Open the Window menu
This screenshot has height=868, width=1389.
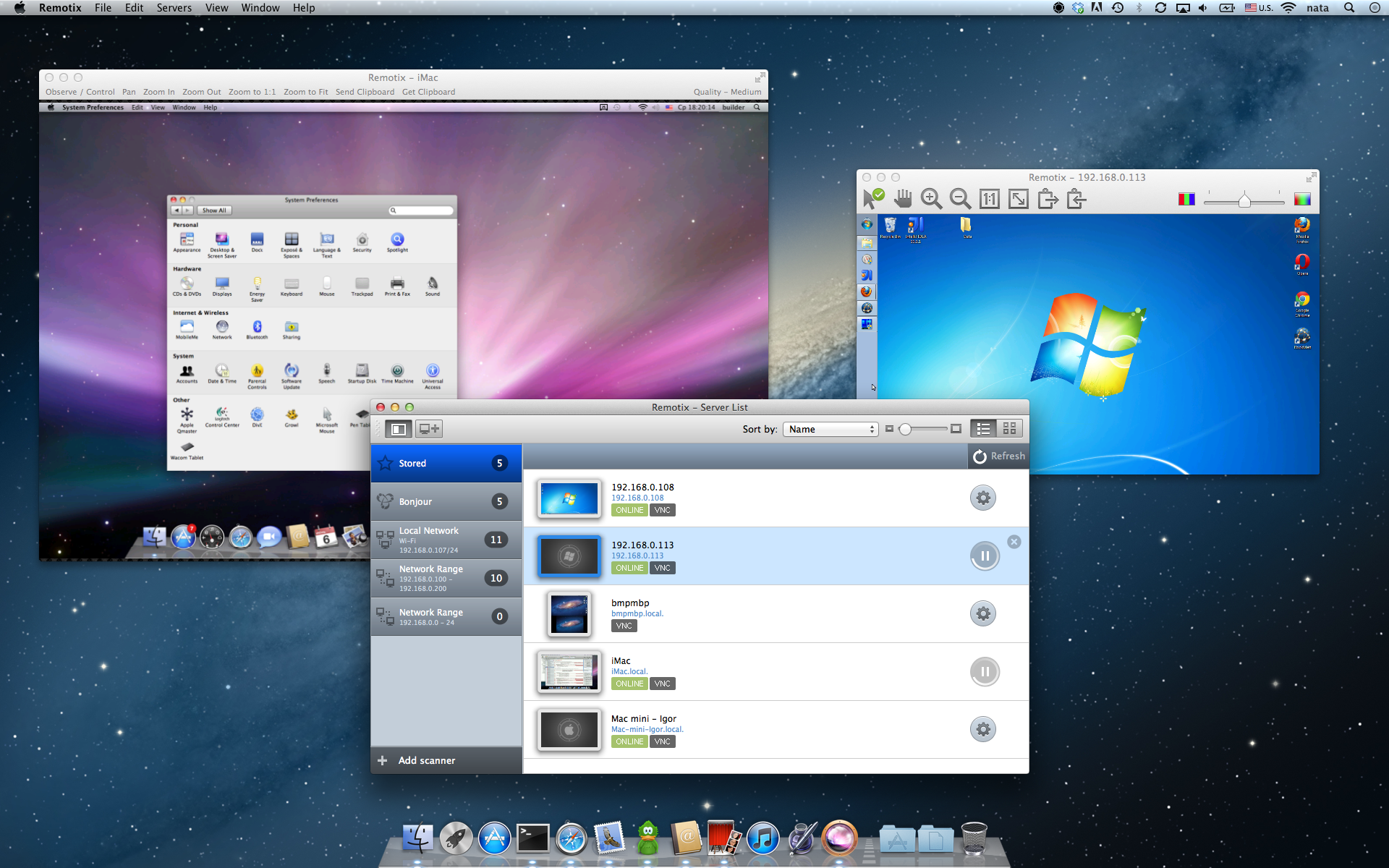(x=260, y=8)
